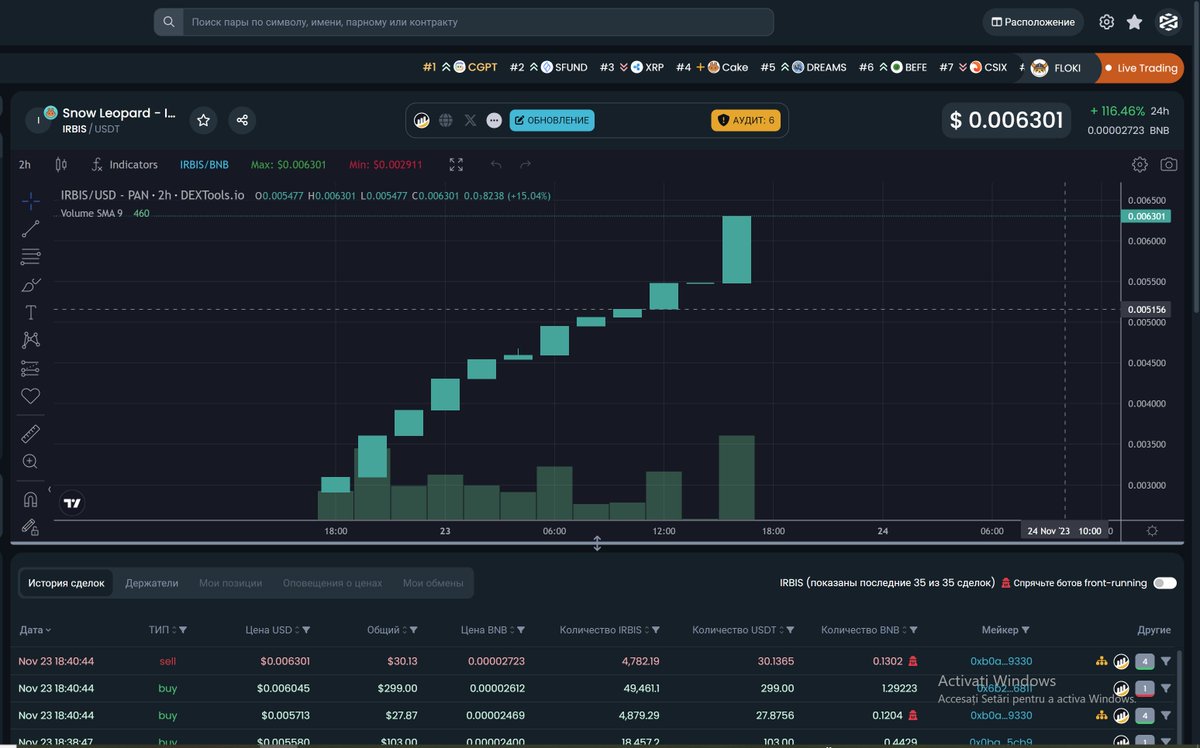Click the trades table vertical scrollbar
Viewport: 1200px width, 748px height.
[1179, 696]
